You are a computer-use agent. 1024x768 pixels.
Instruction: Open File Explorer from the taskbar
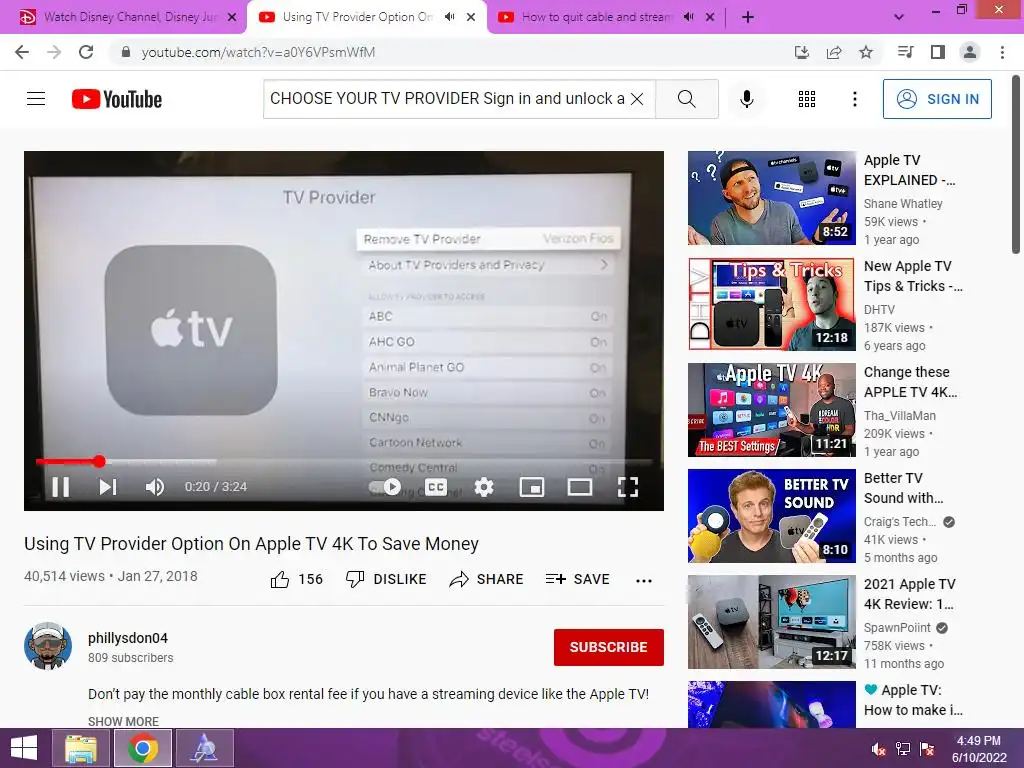(81, 748)
